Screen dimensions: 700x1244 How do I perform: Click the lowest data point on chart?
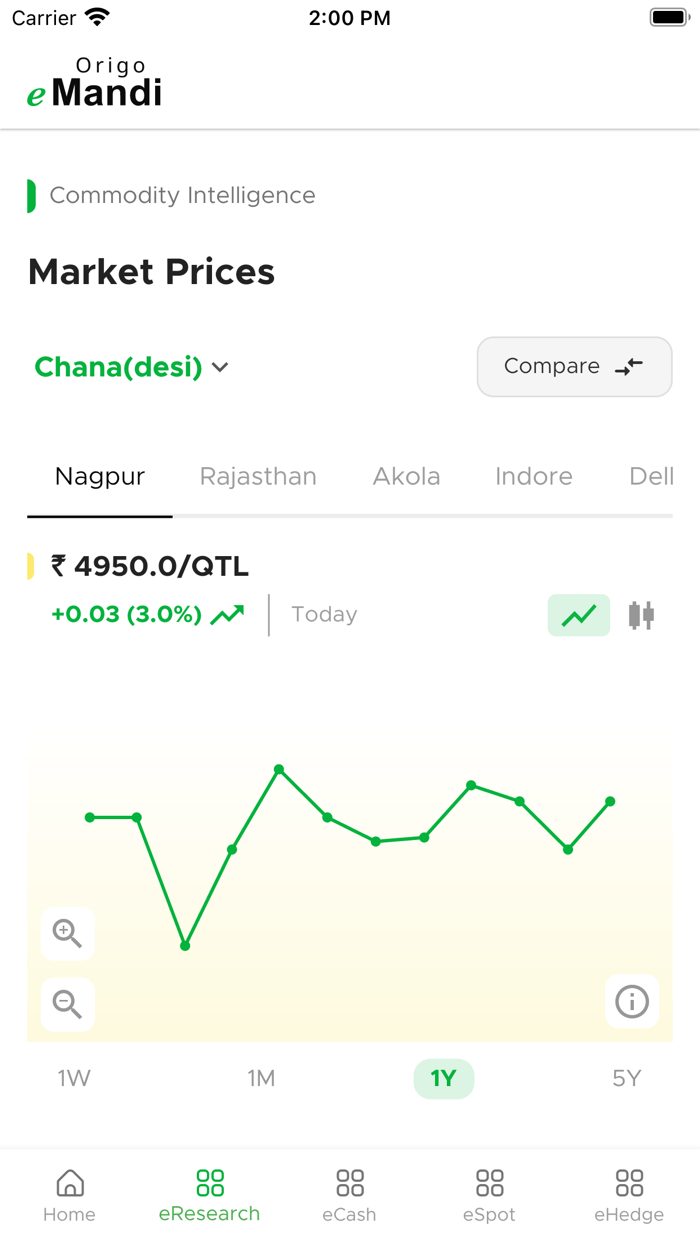[185, 945]
